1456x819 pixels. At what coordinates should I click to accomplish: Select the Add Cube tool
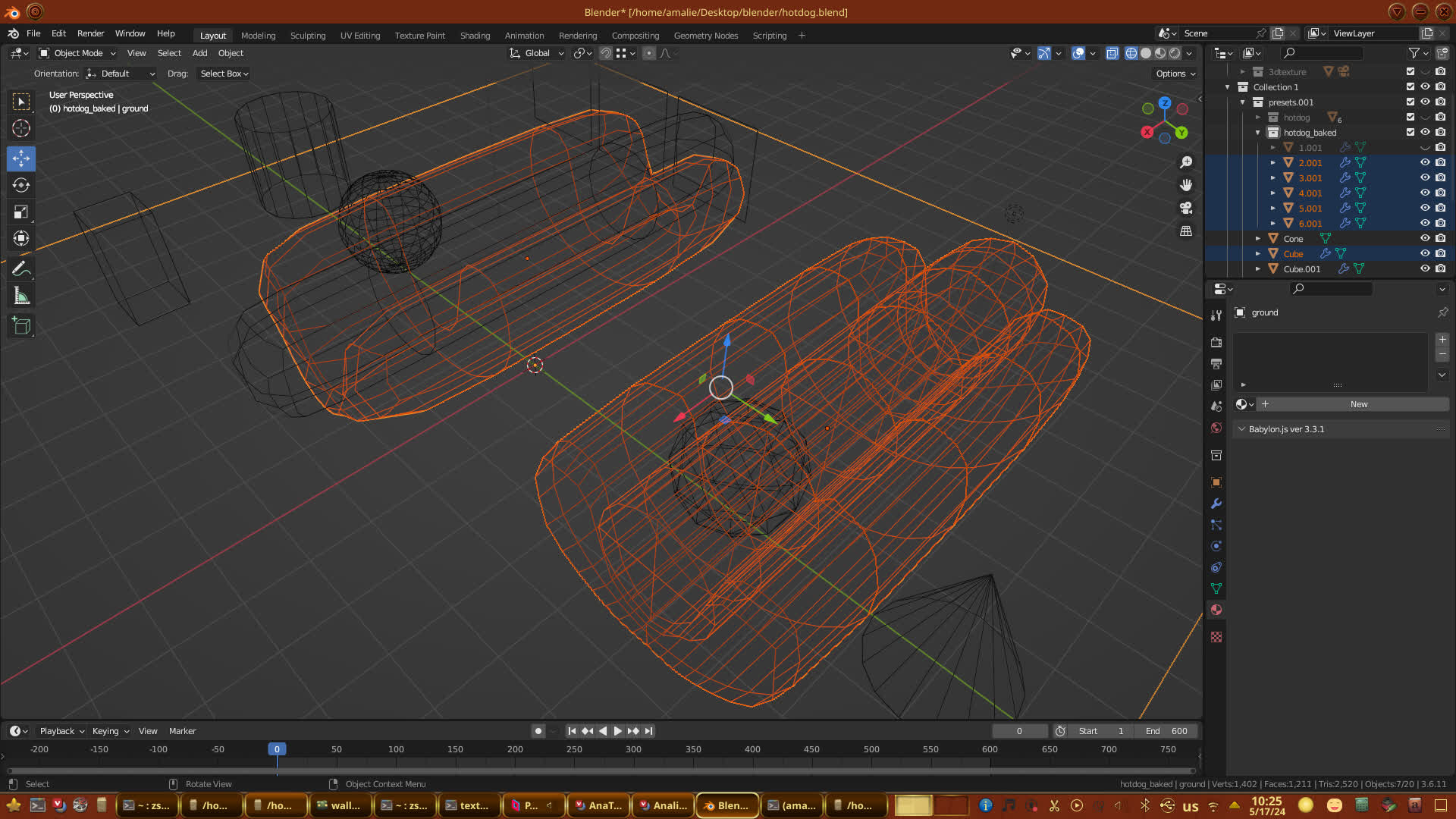tap(21, 327)
